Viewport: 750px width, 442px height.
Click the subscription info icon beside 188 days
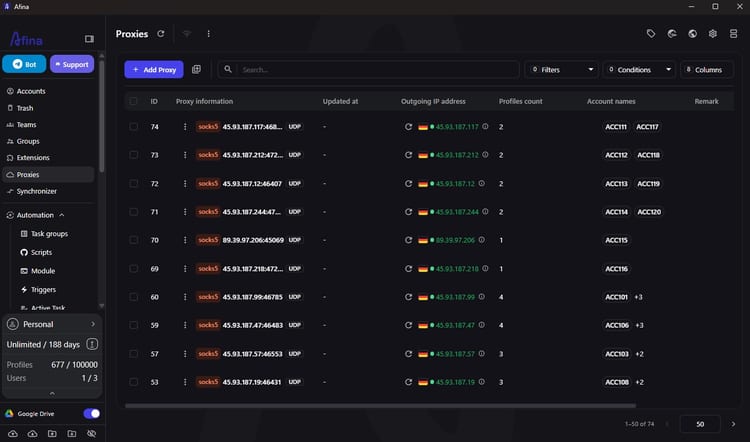[92, 344]
